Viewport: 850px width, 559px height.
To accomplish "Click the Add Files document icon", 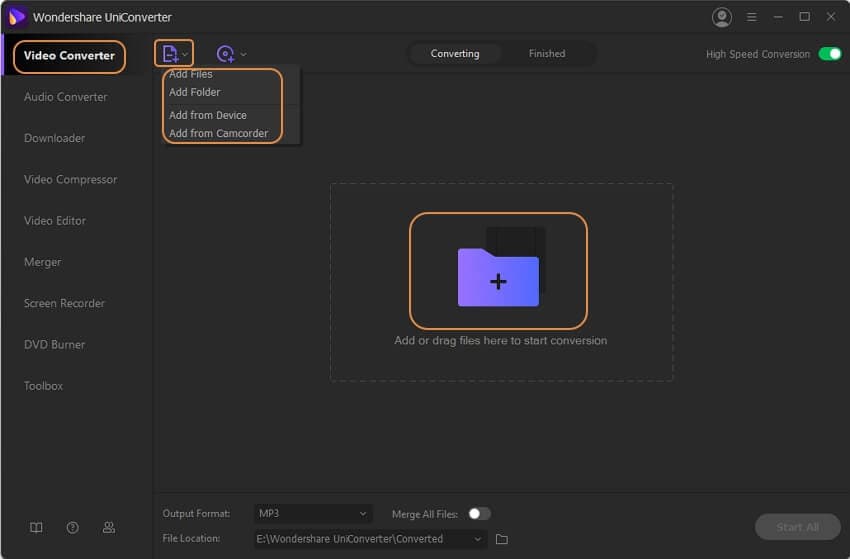I will point(170,54).
